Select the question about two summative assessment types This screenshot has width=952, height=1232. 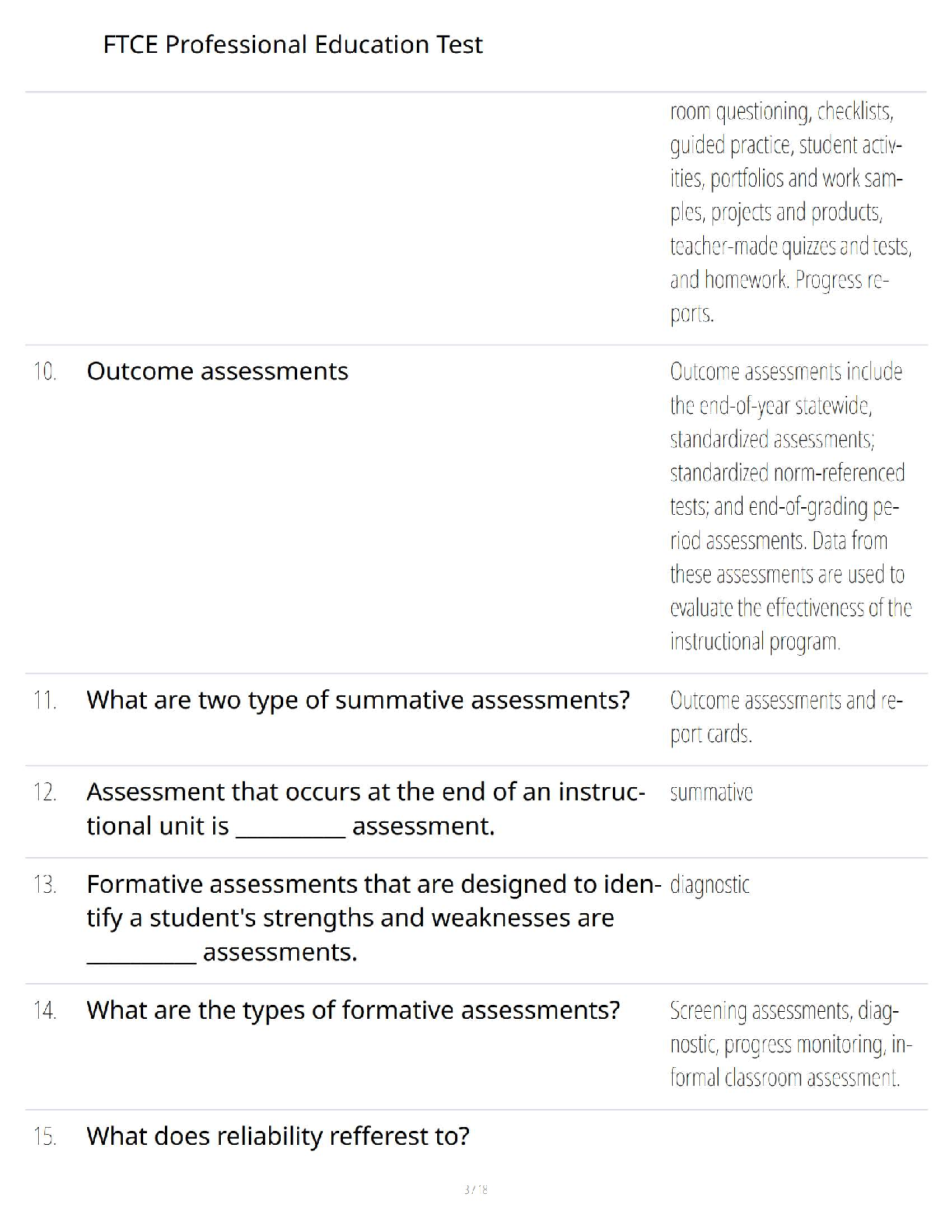click(358, 700)
